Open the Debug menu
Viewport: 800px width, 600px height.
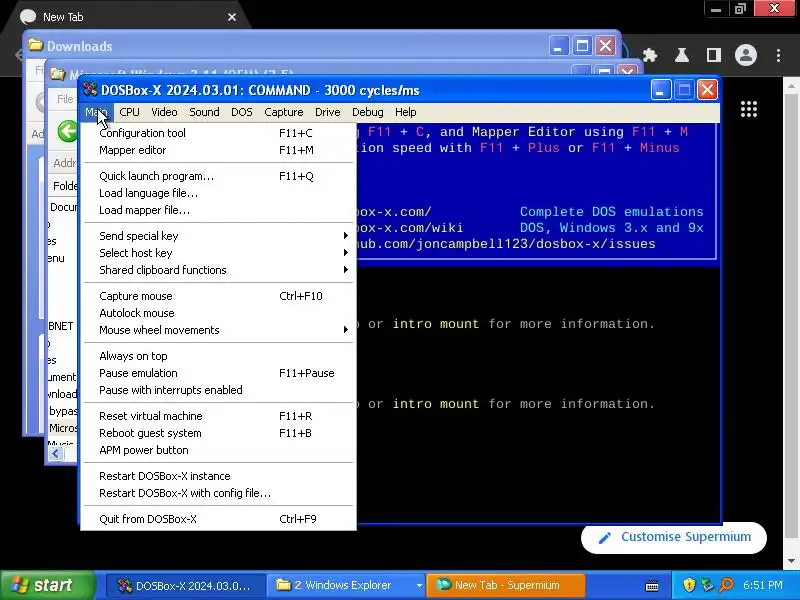click(367, 112)
